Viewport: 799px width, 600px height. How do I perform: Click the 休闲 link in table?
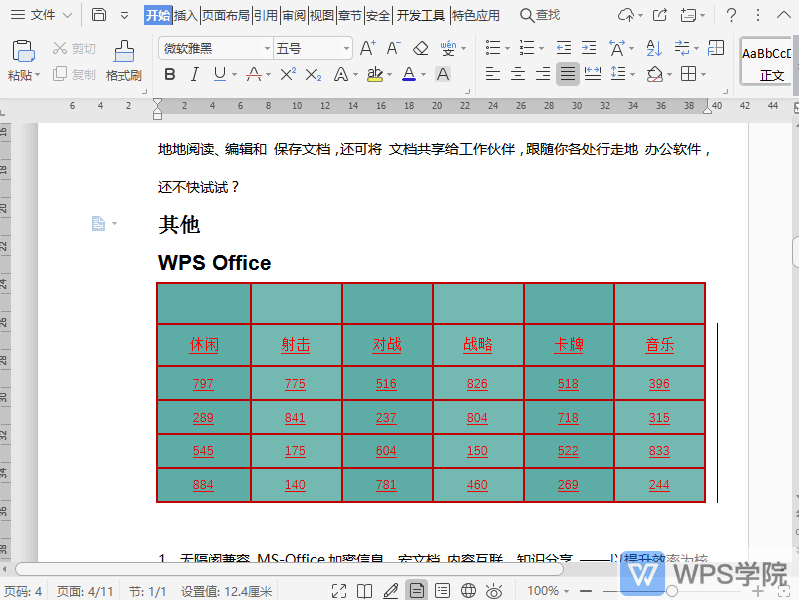204,345
